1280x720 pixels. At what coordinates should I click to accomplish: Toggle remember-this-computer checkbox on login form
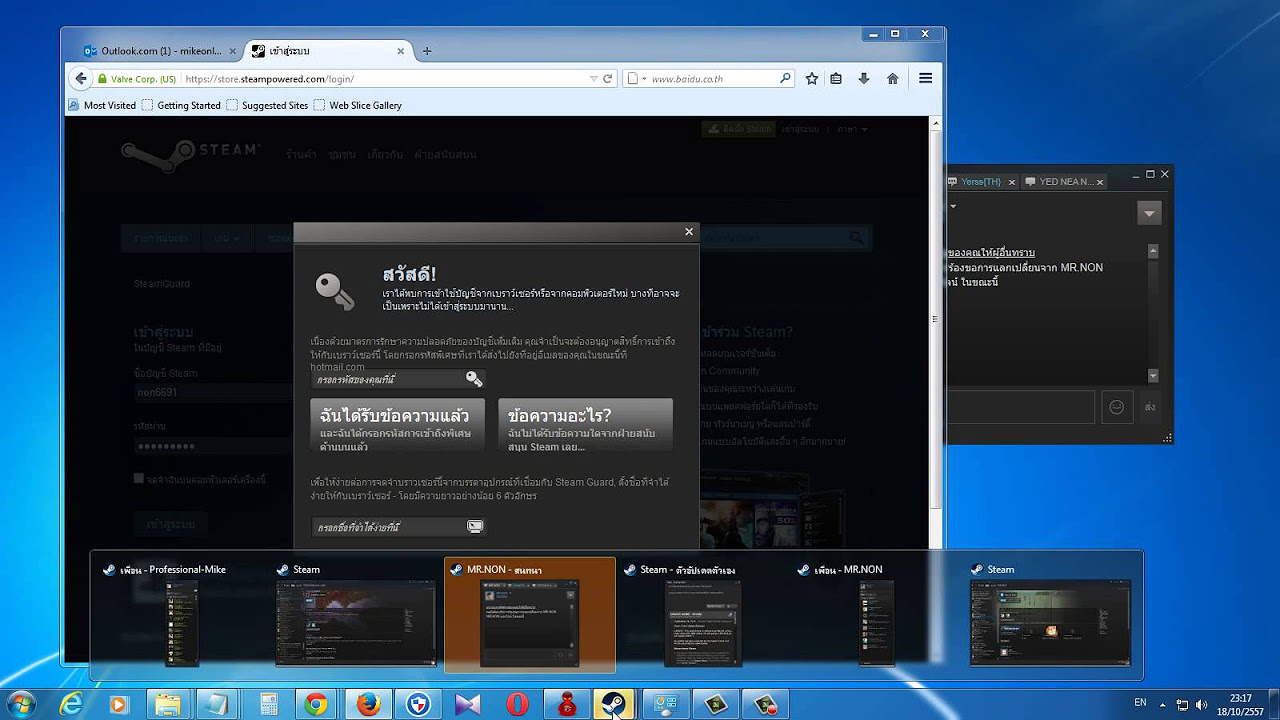click(139, 479)
